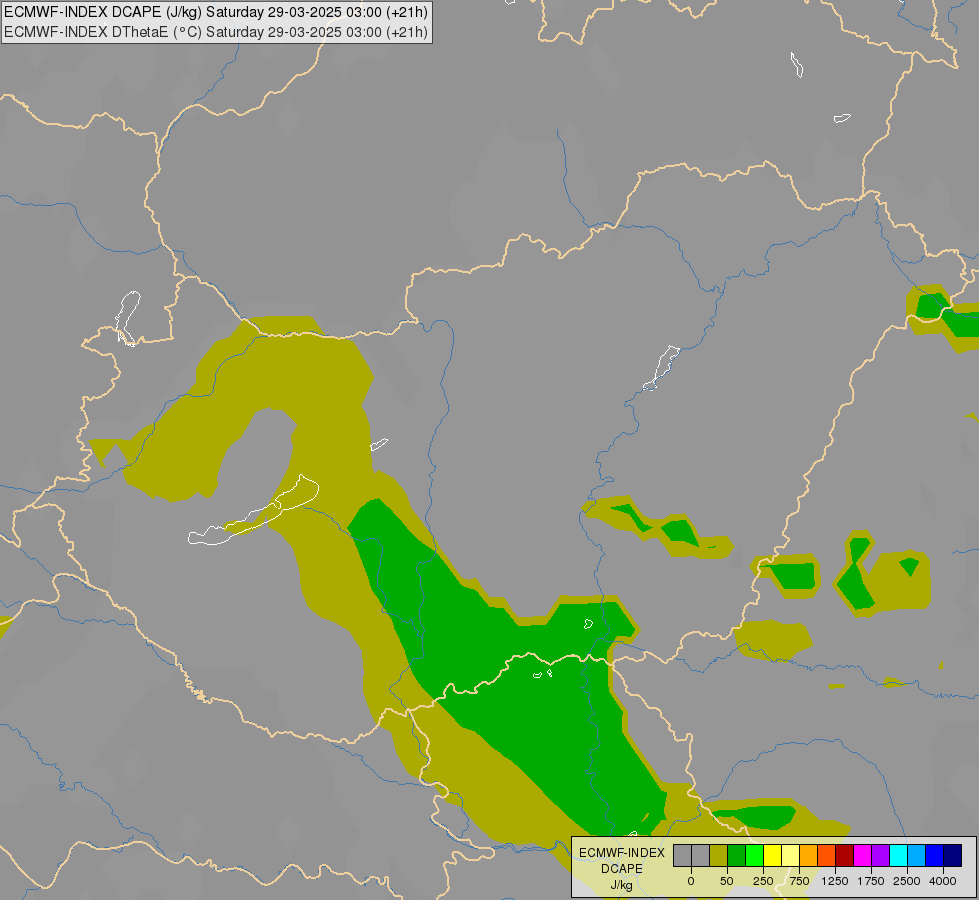Click the sky blue legend swatch
Screen dimensions: 979x900
[x=917, y=855]
